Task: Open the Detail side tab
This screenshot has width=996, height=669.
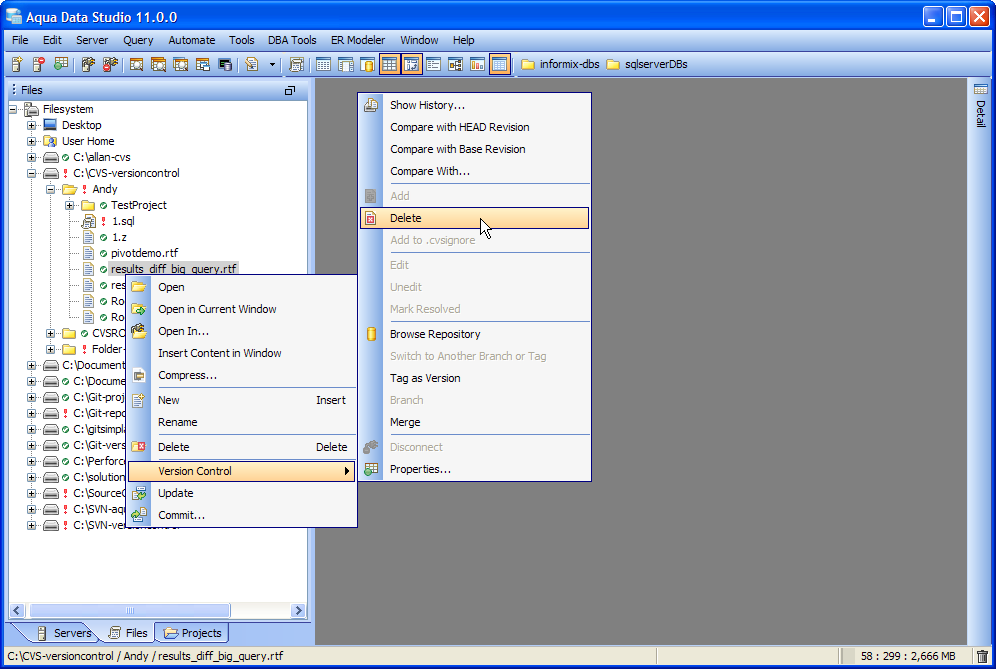Action: (x=981, y=105)
